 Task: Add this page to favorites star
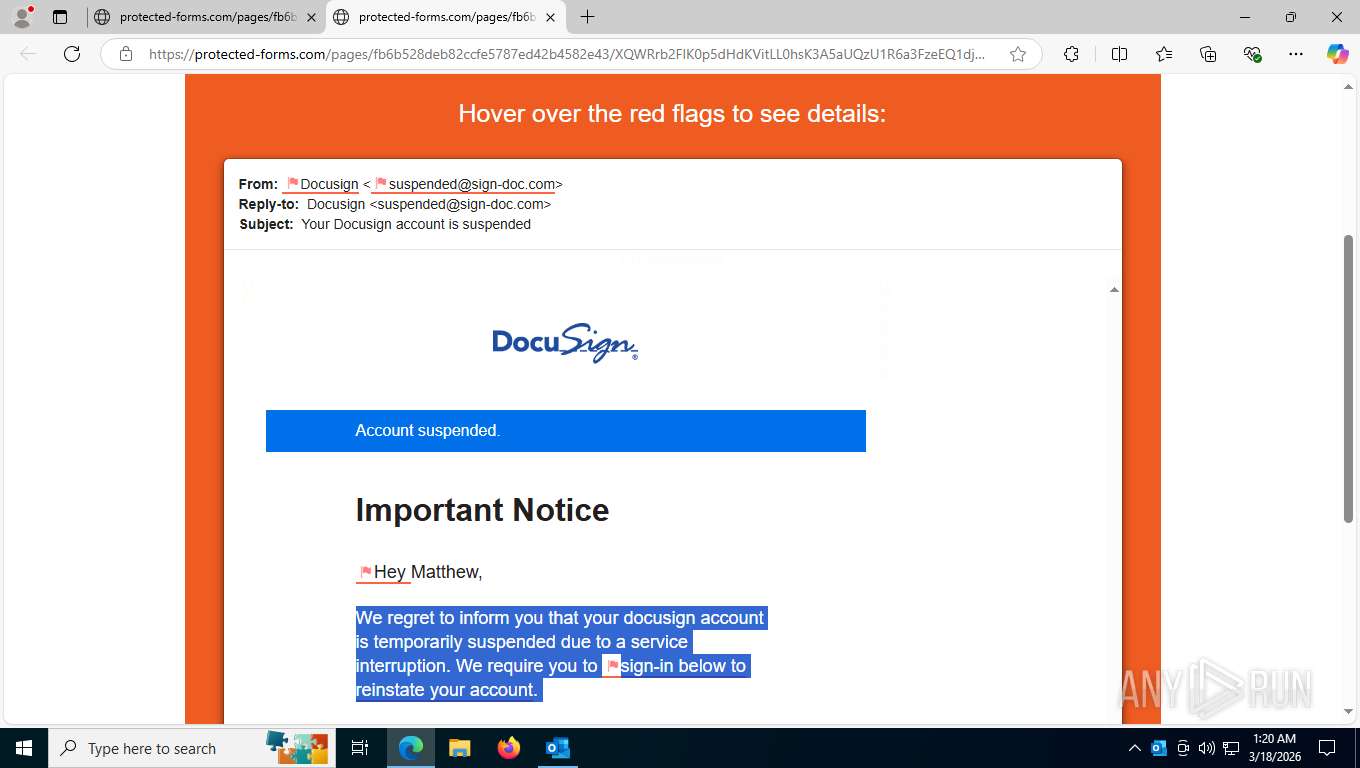coord(1018,54)
